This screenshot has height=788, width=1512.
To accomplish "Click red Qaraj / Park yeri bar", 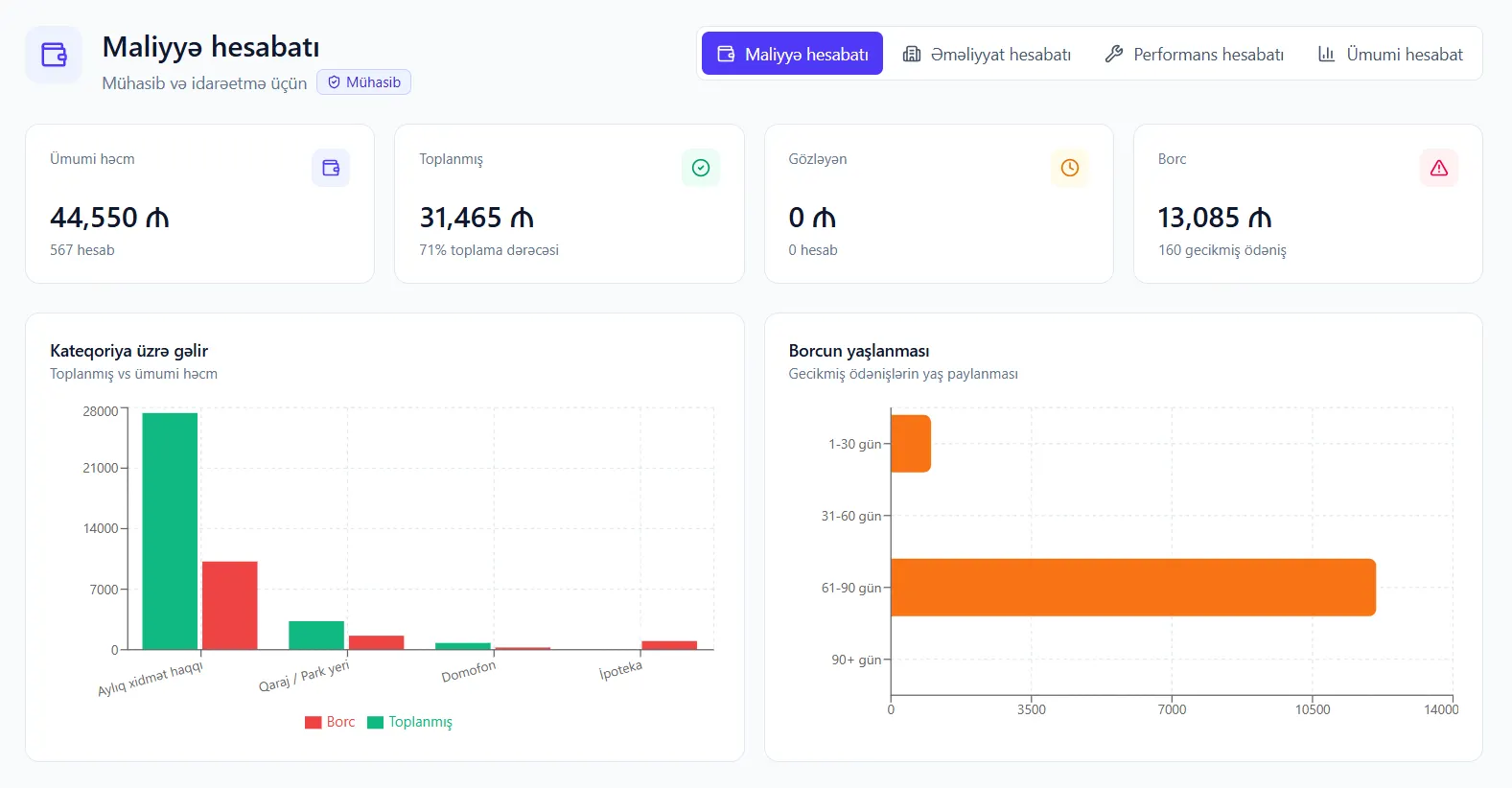I will click(x=376, y=642).
